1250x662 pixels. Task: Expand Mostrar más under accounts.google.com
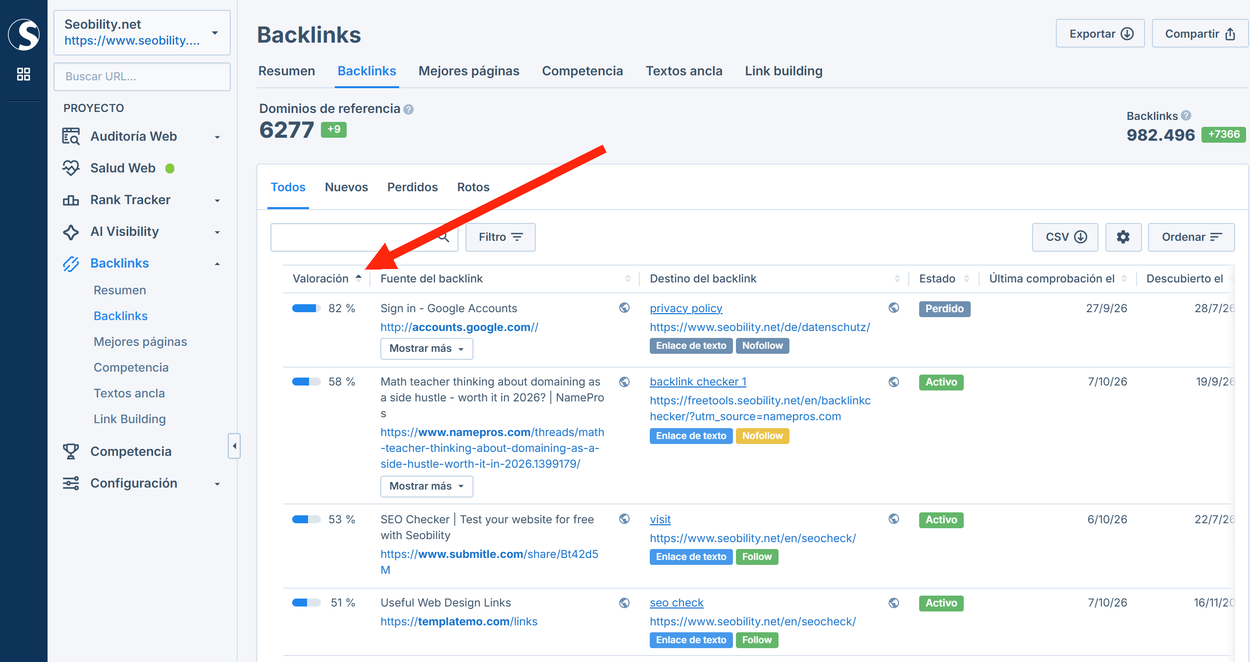(x=426, y=349)
